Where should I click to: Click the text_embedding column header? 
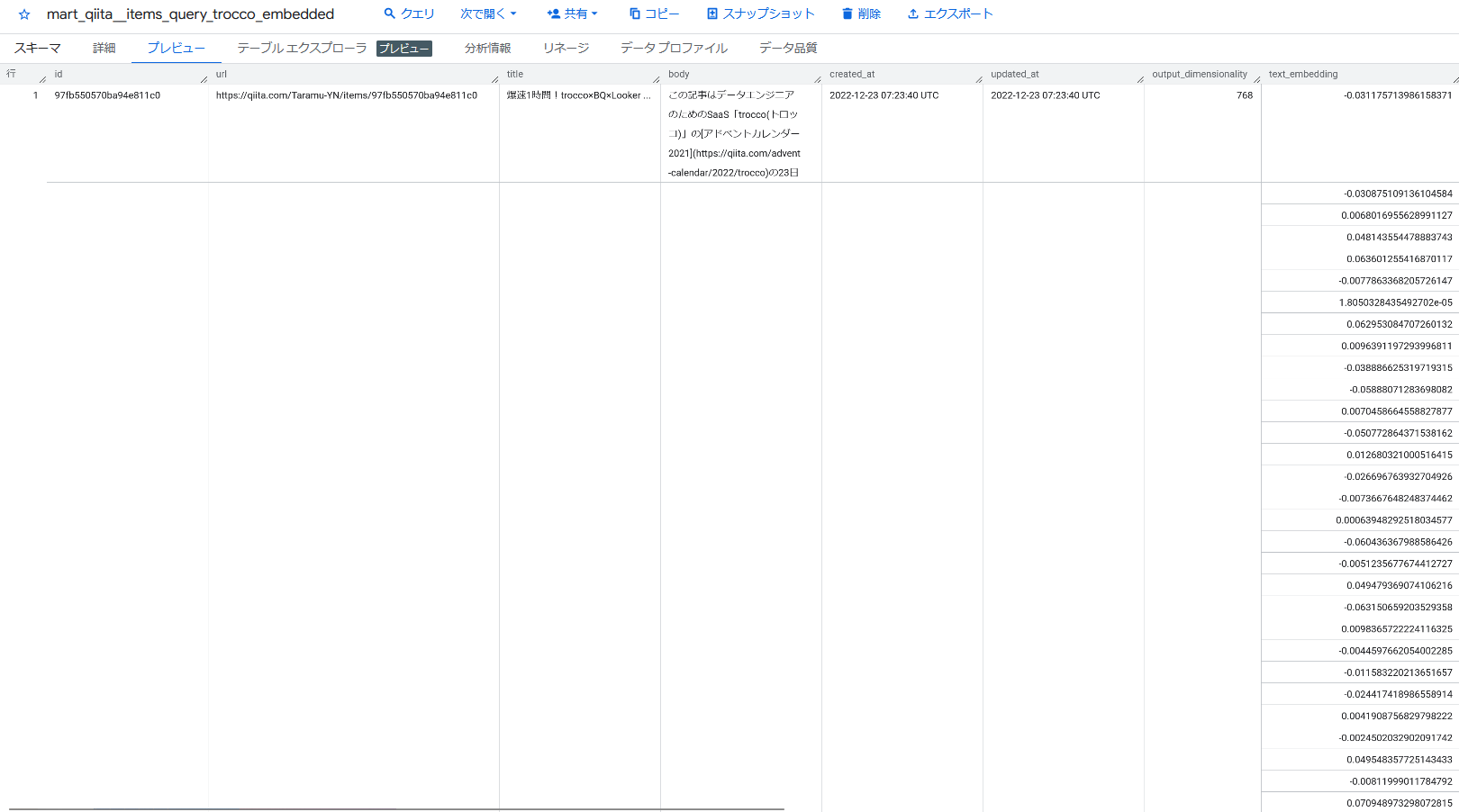click(1303, 74)
